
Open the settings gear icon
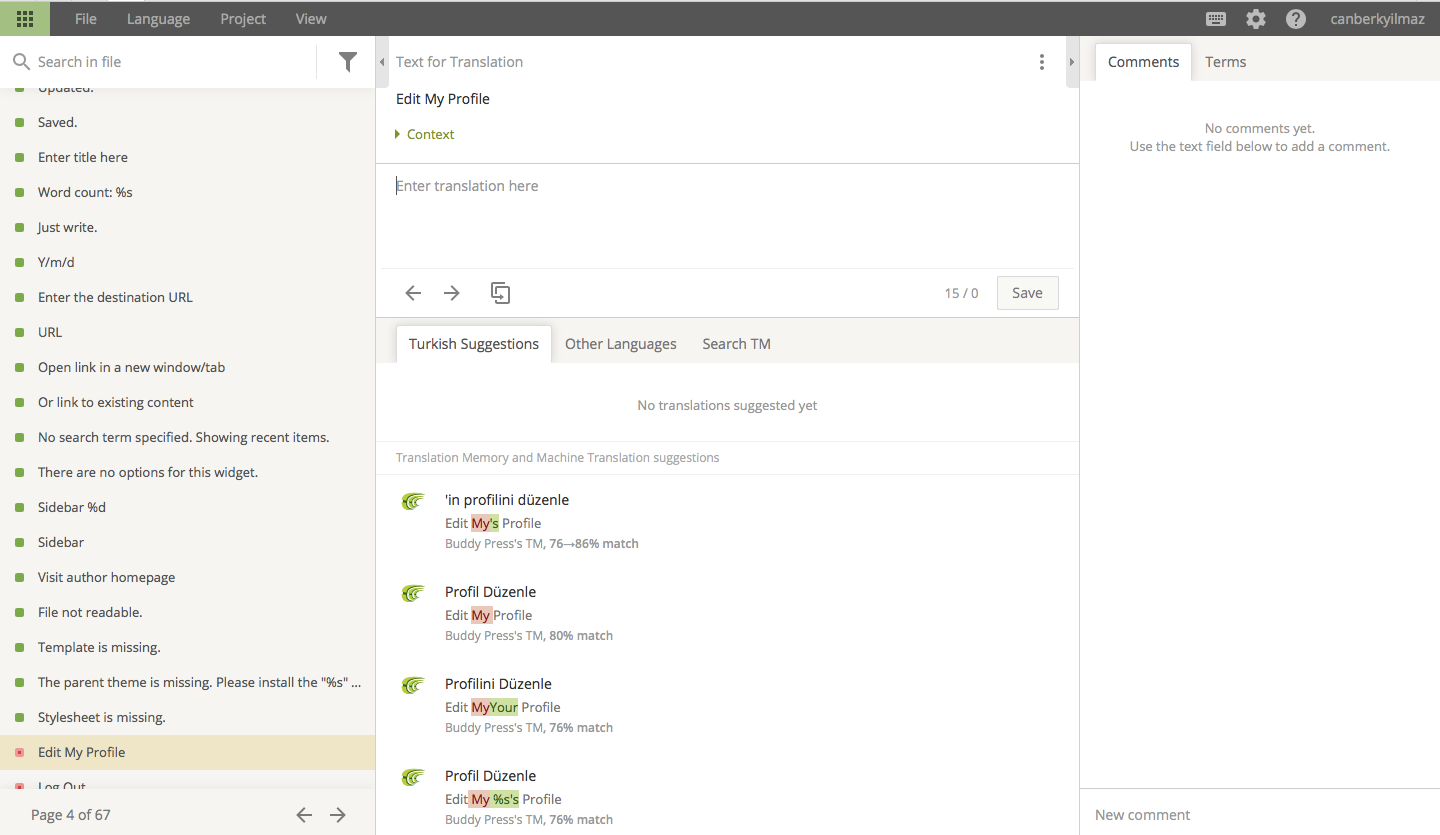click(x=1256, y=19)
